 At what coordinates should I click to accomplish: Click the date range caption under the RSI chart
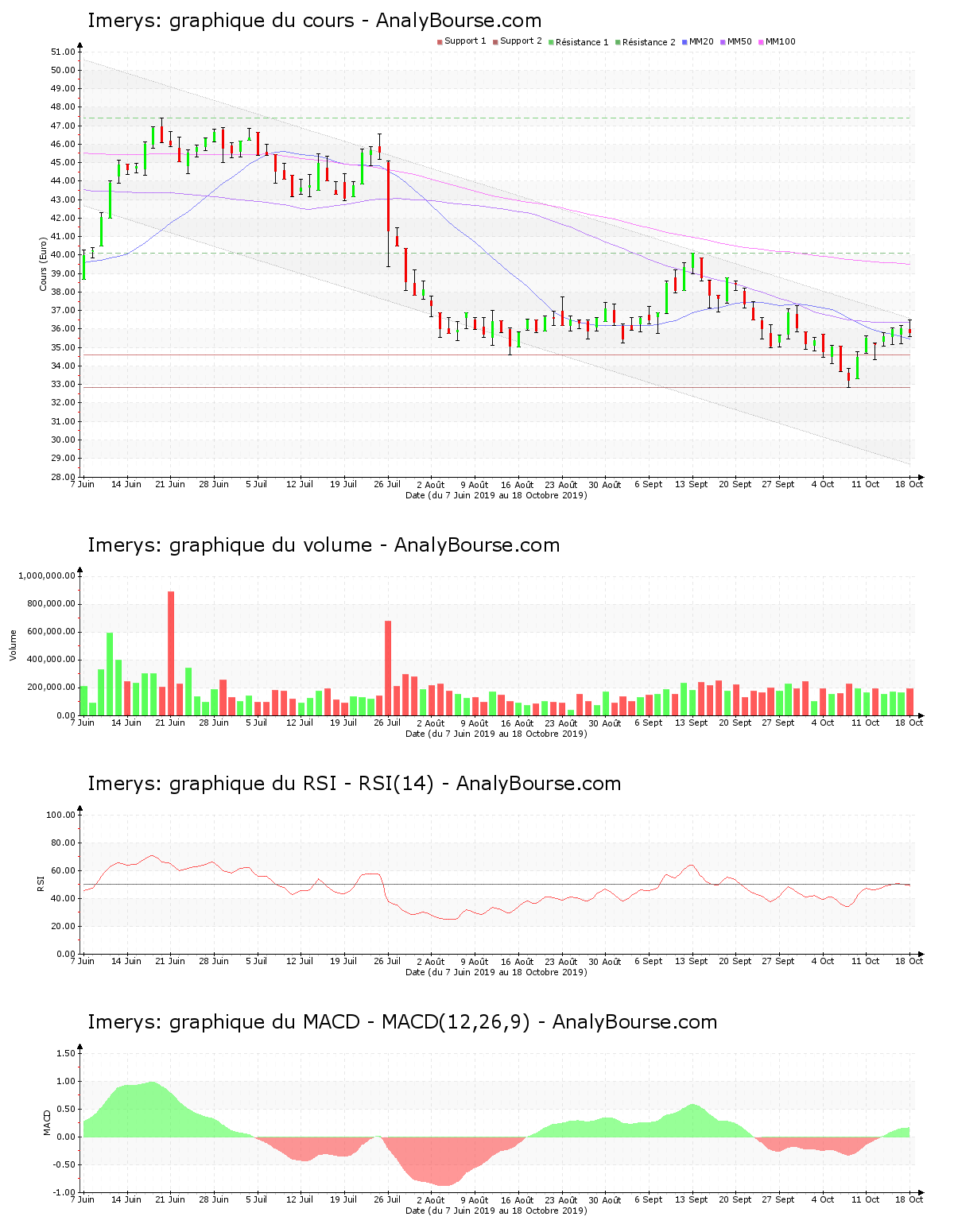coord(496,972)
